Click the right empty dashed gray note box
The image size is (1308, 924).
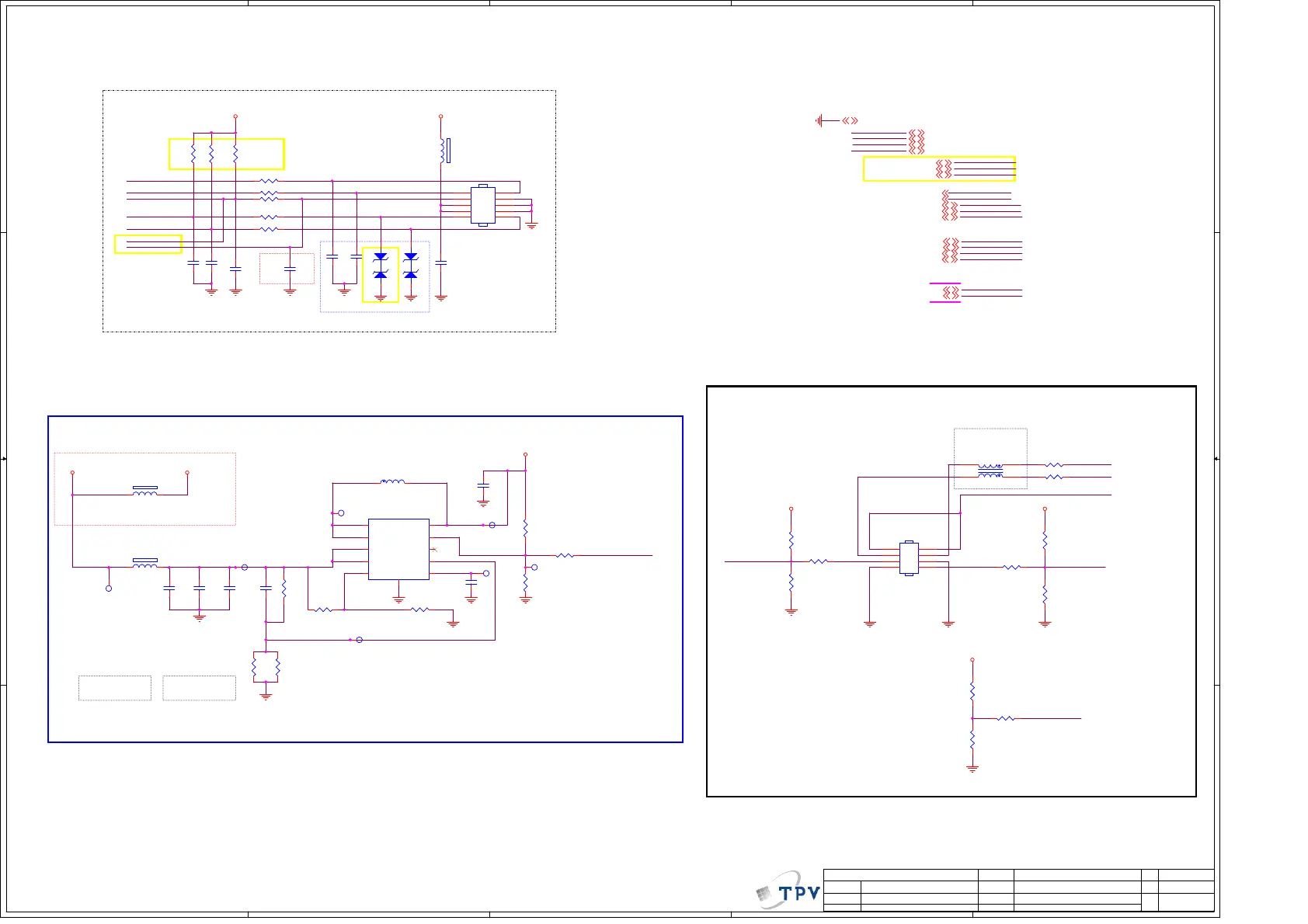tap(199, 688)
